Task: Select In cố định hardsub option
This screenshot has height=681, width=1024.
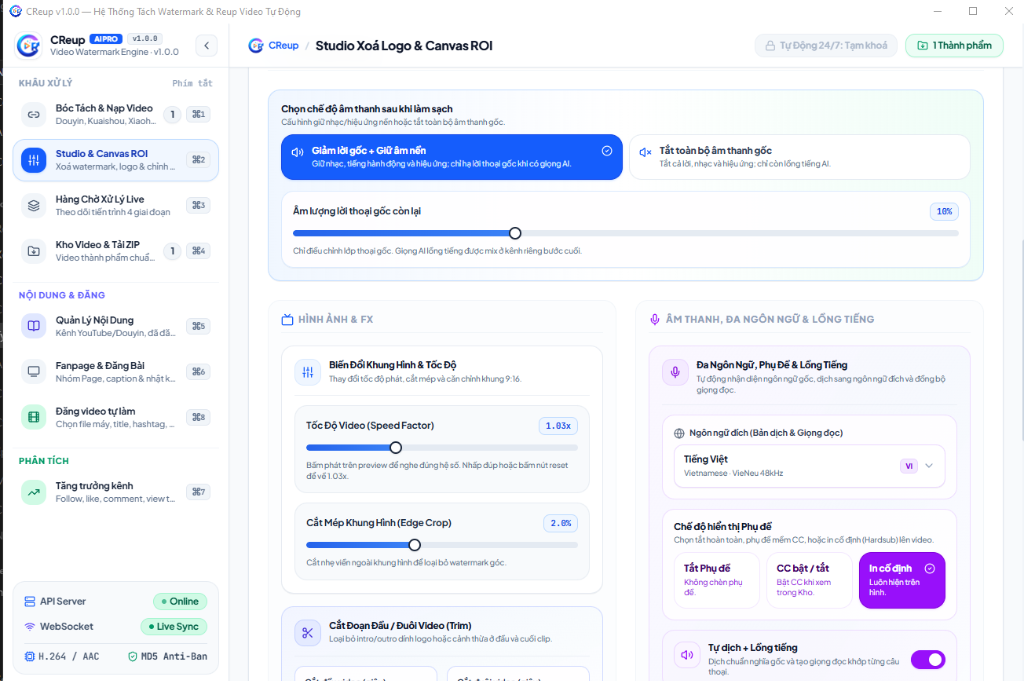Action: (902, 580)
